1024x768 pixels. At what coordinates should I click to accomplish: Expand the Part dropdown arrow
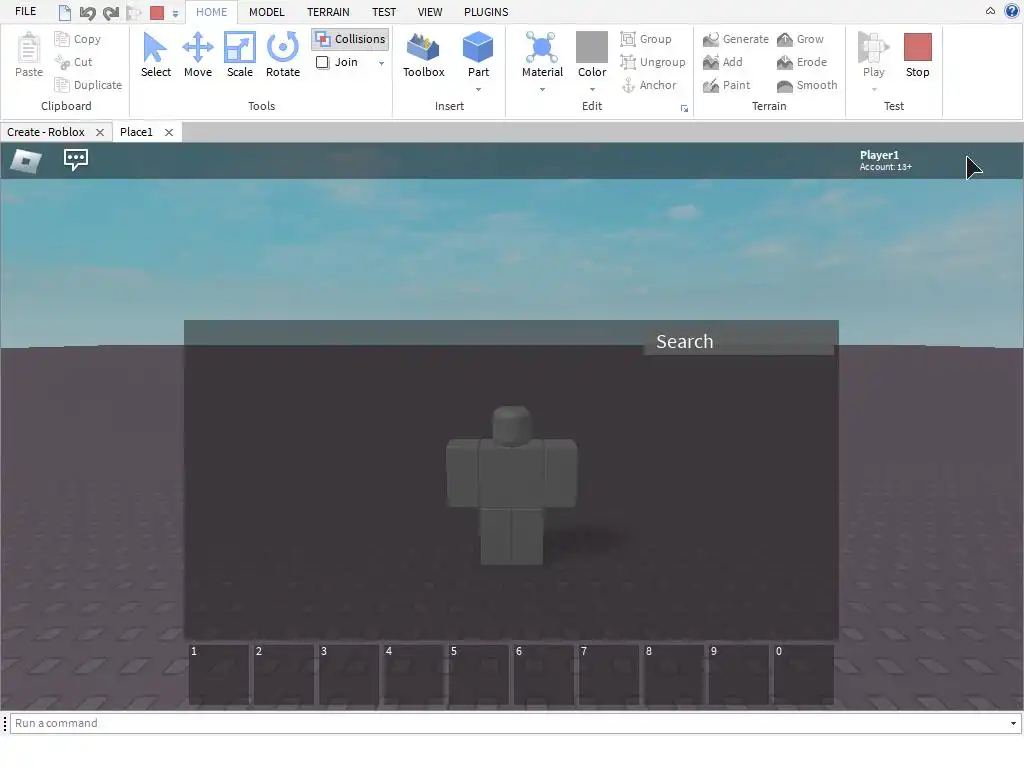[478, 89]
